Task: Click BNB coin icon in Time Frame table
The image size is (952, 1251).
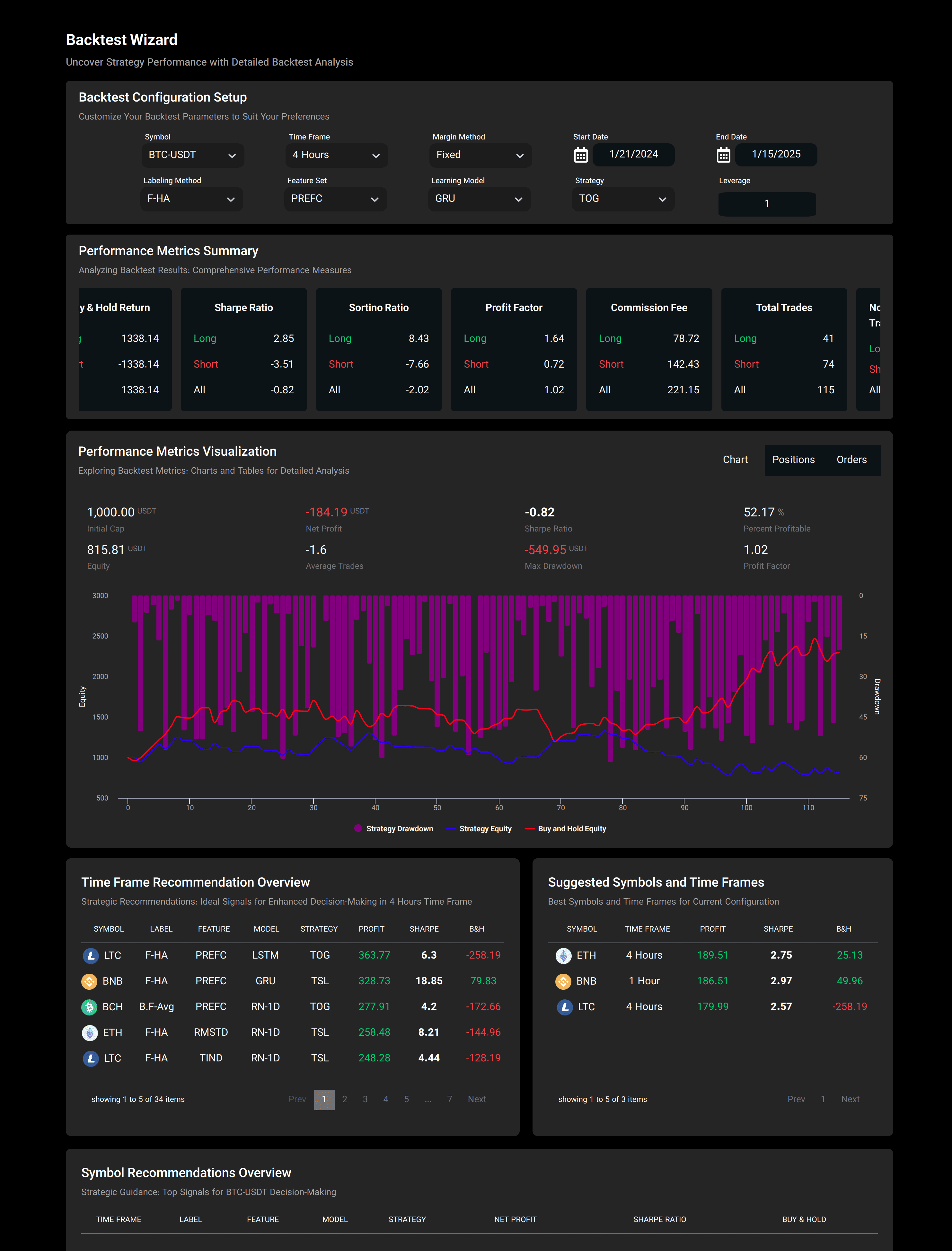Action: [x=90, y=981]
